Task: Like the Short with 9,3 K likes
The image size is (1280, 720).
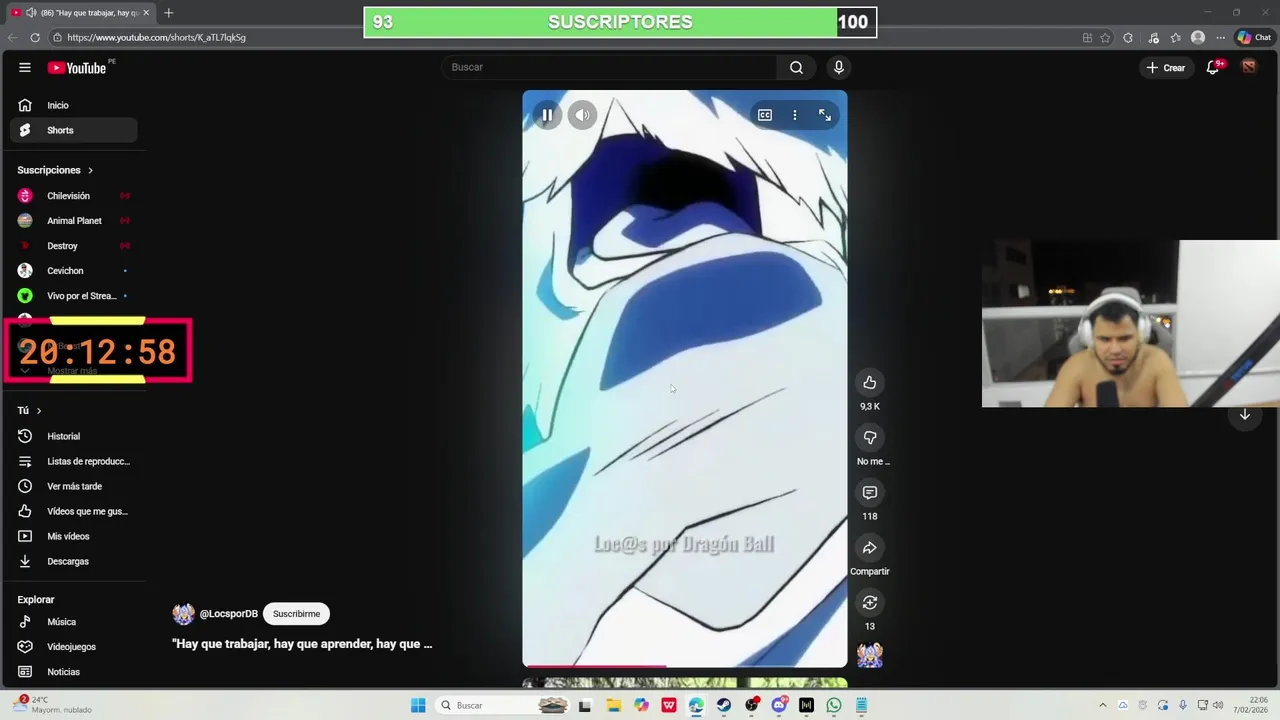Action: [870, 382]
